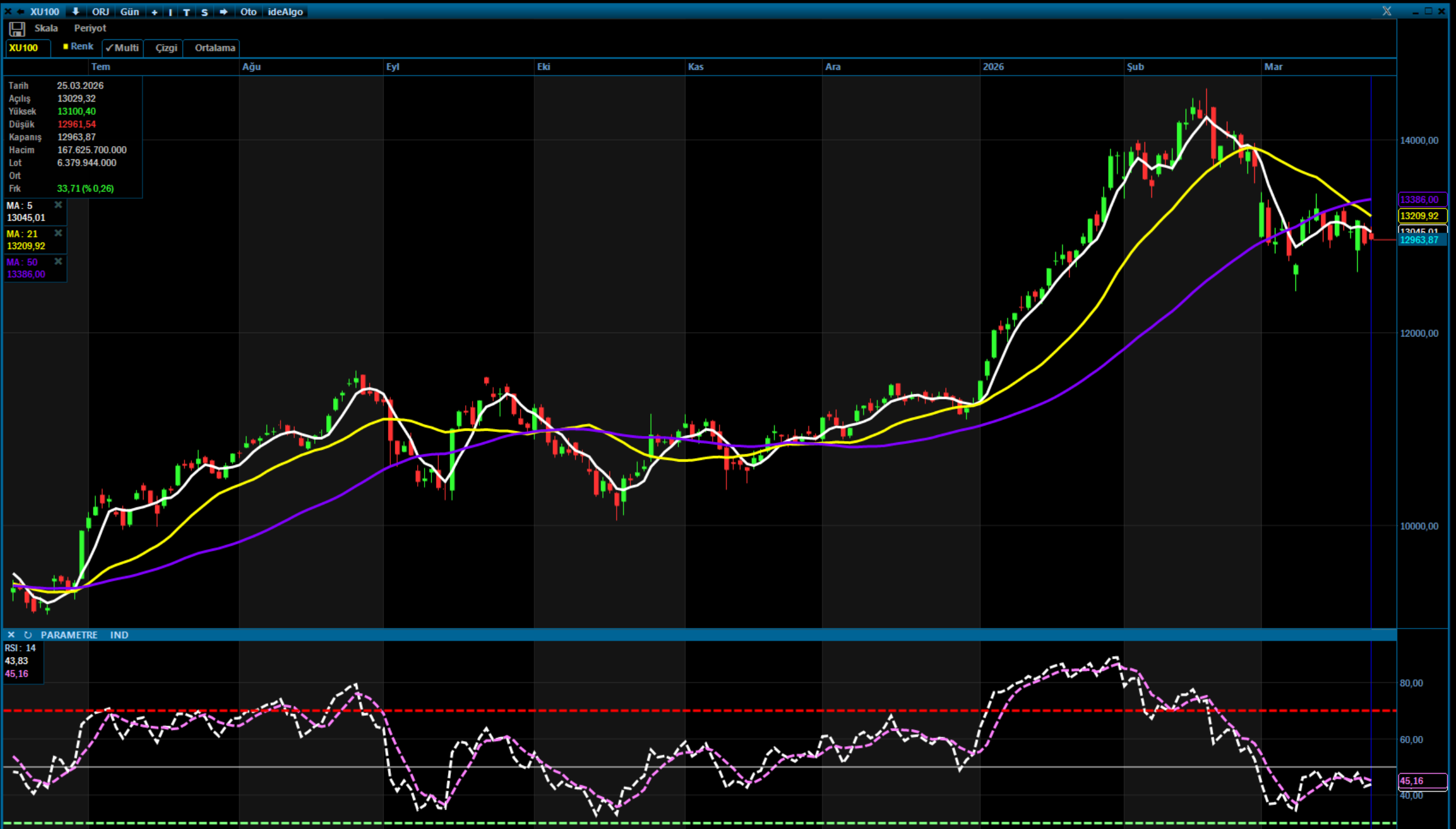The image size is (1456, 829).
Task: Refresh the RSI indicator panel
Action: point(27,635)
